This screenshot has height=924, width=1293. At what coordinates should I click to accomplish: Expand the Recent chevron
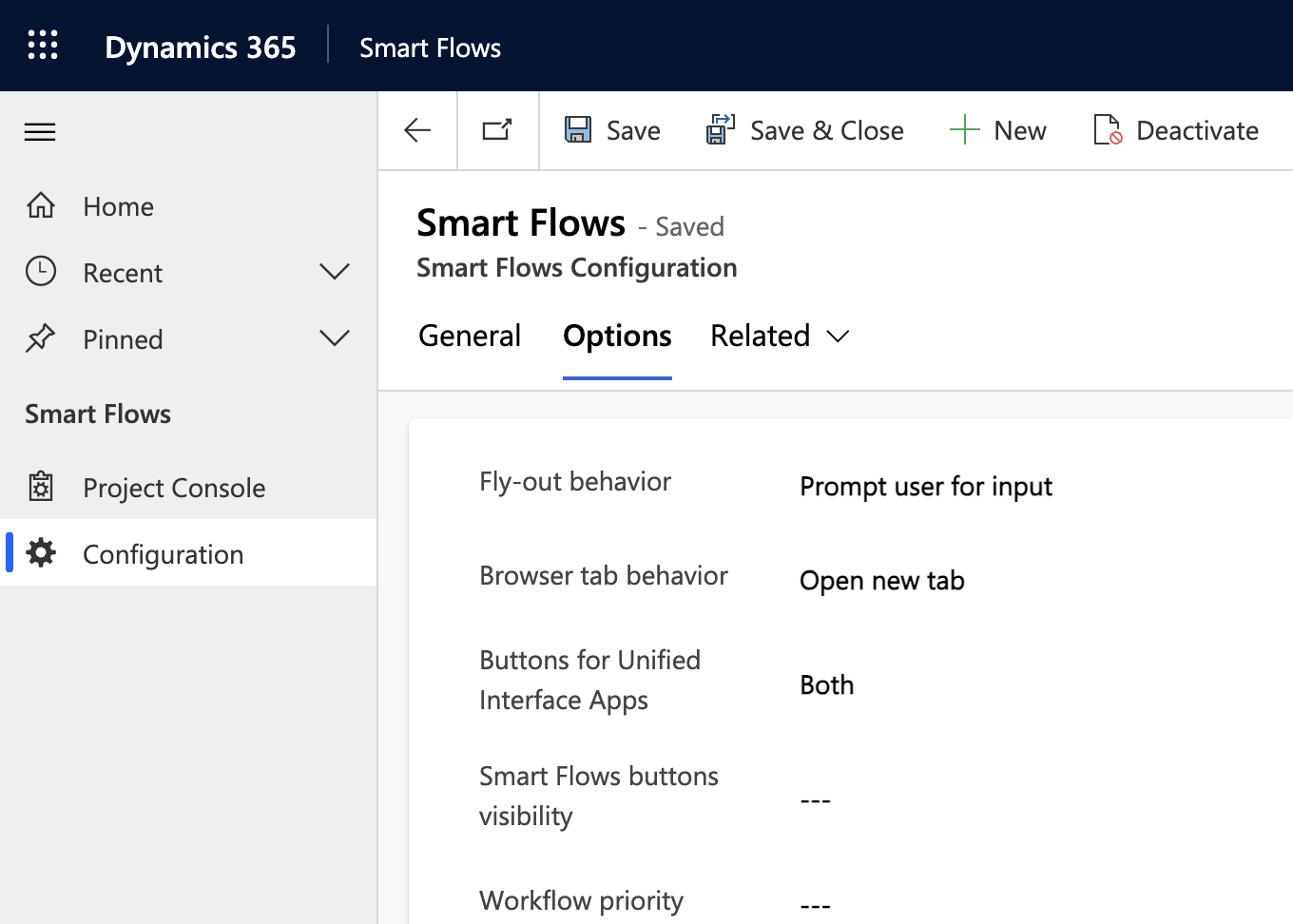[335, 272]
